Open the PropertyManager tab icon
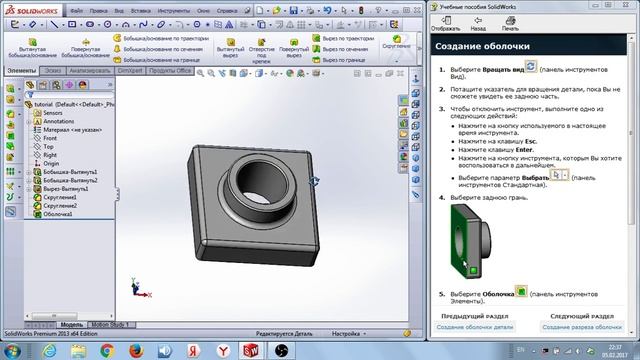Viewport: 640px width, 360px height. click(x=43, y=85)
